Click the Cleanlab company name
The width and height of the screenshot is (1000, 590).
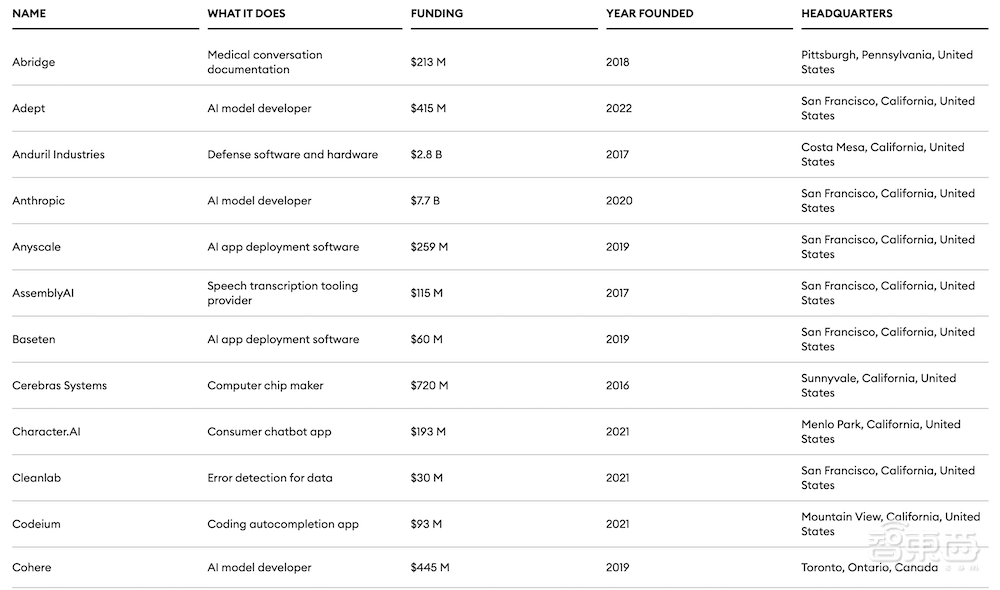coord(36,478)
